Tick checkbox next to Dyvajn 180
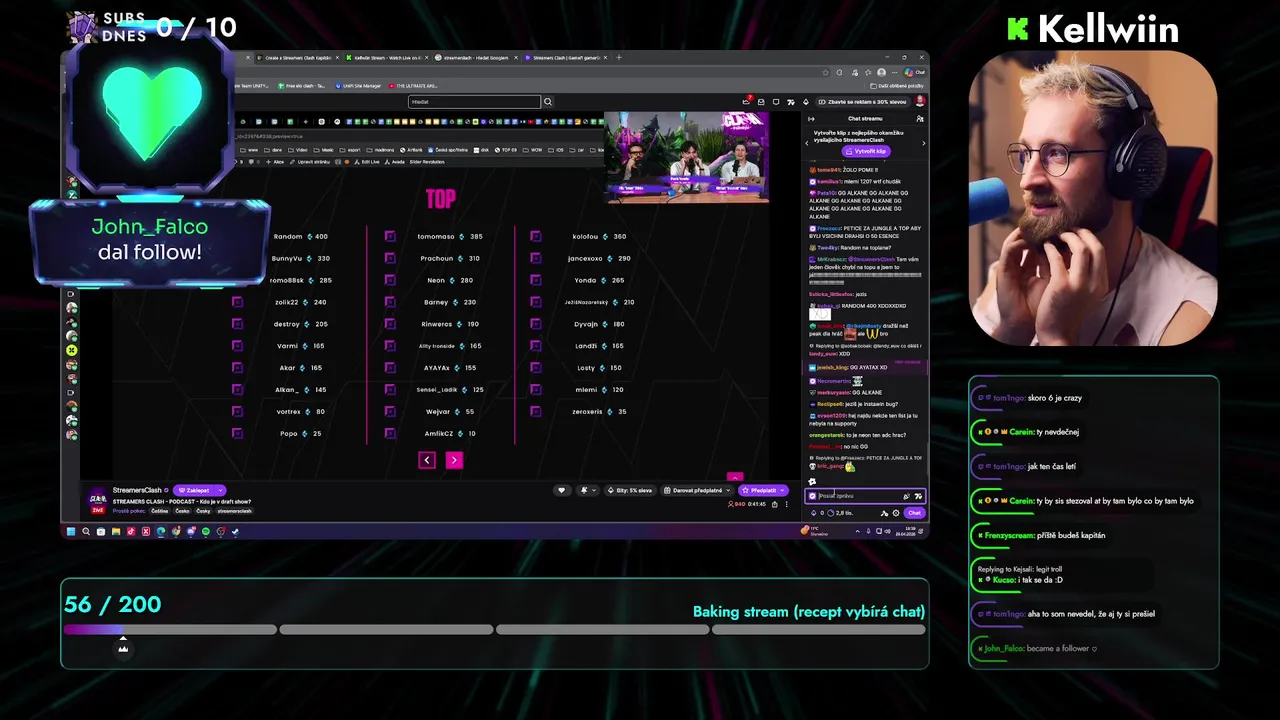This screenshot has width=1280, height=720. pos(536,324)
